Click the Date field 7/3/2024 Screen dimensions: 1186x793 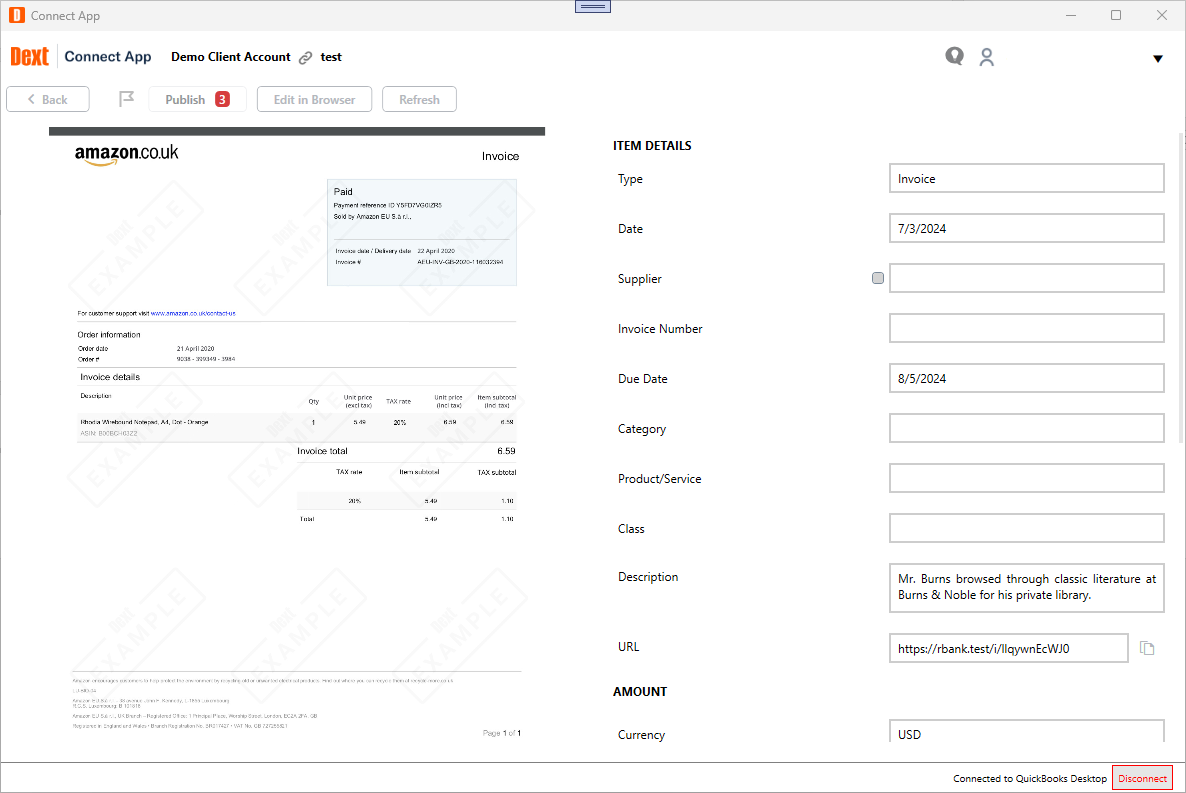coord(1026,229)
